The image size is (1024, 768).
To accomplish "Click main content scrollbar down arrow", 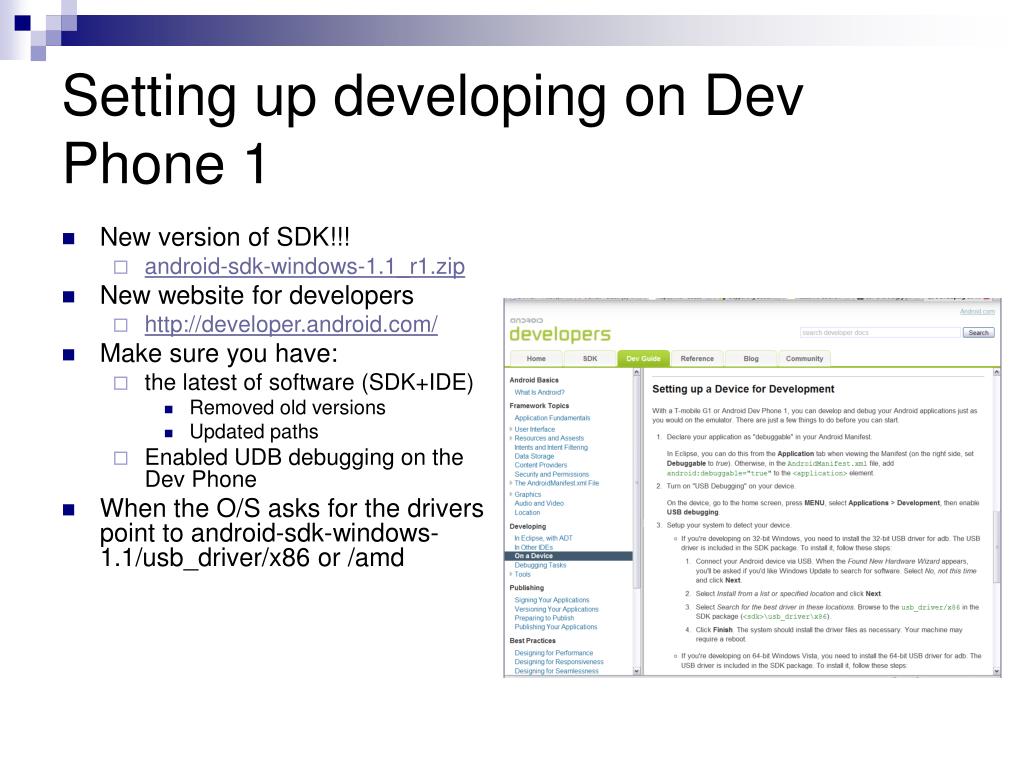I will (x=997, y=671).
